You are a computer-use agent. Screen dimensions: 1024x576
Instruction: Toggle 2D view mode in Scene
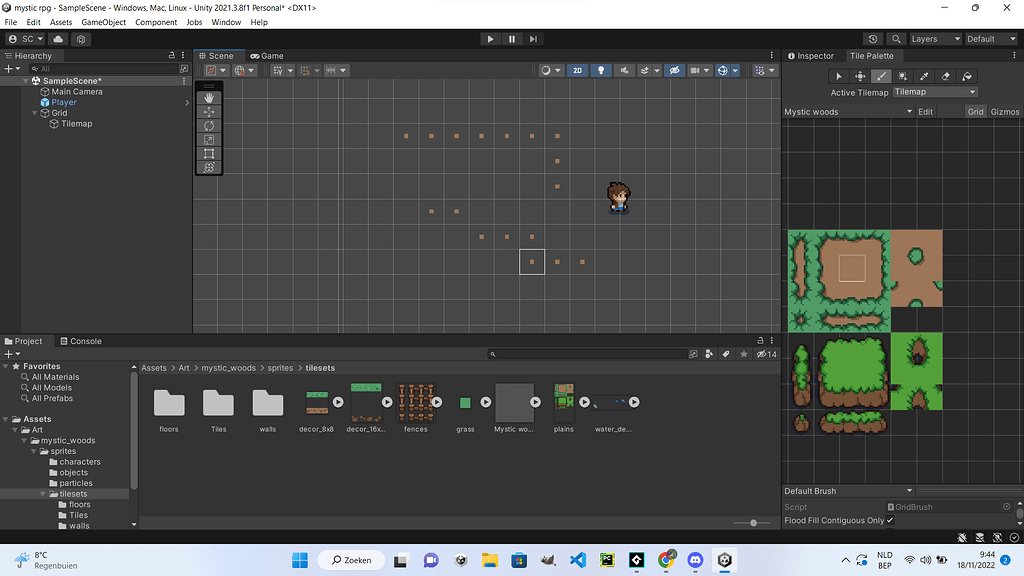[x=577, y=71]
